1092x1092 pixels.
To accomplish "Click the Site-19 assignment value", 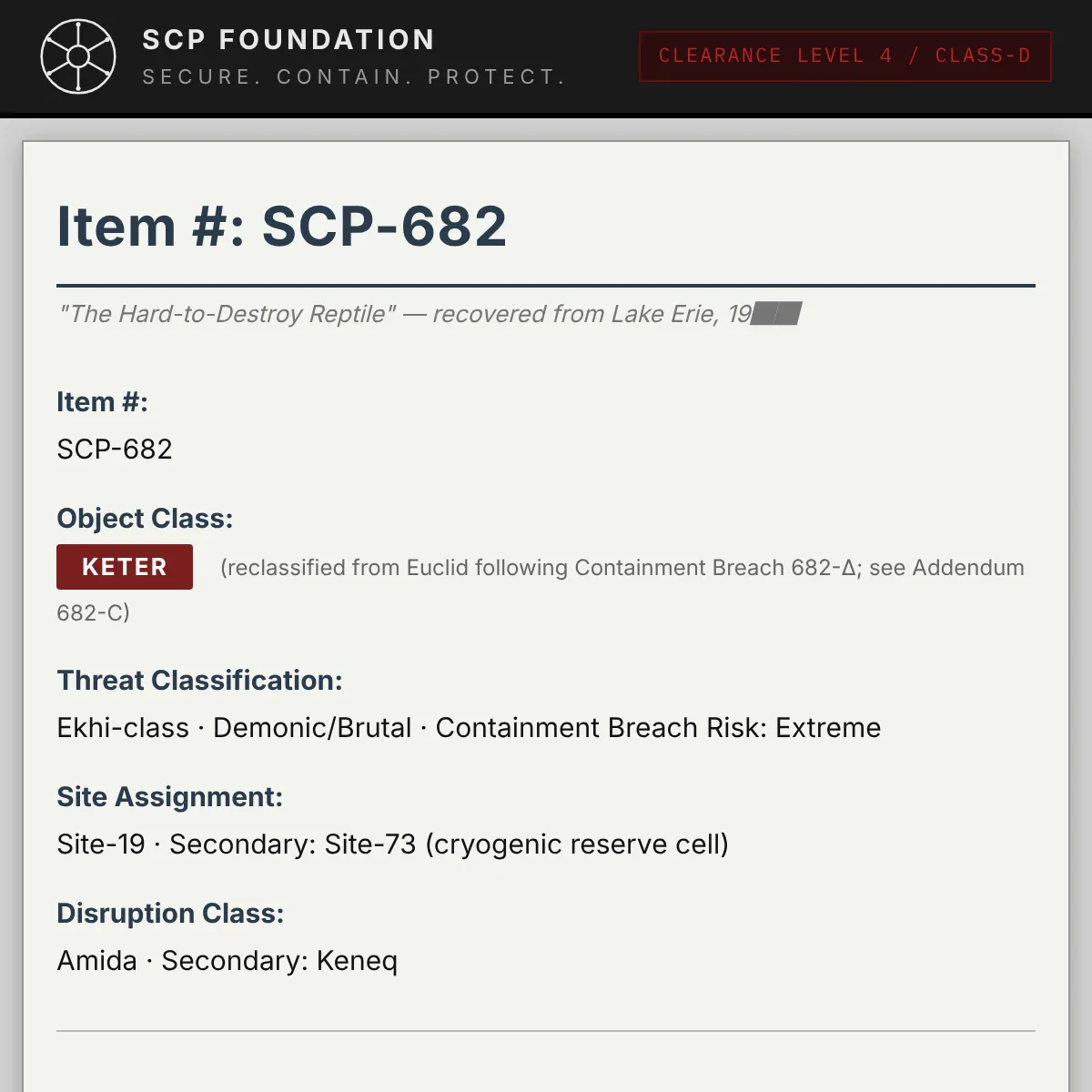I will point(101,844).
